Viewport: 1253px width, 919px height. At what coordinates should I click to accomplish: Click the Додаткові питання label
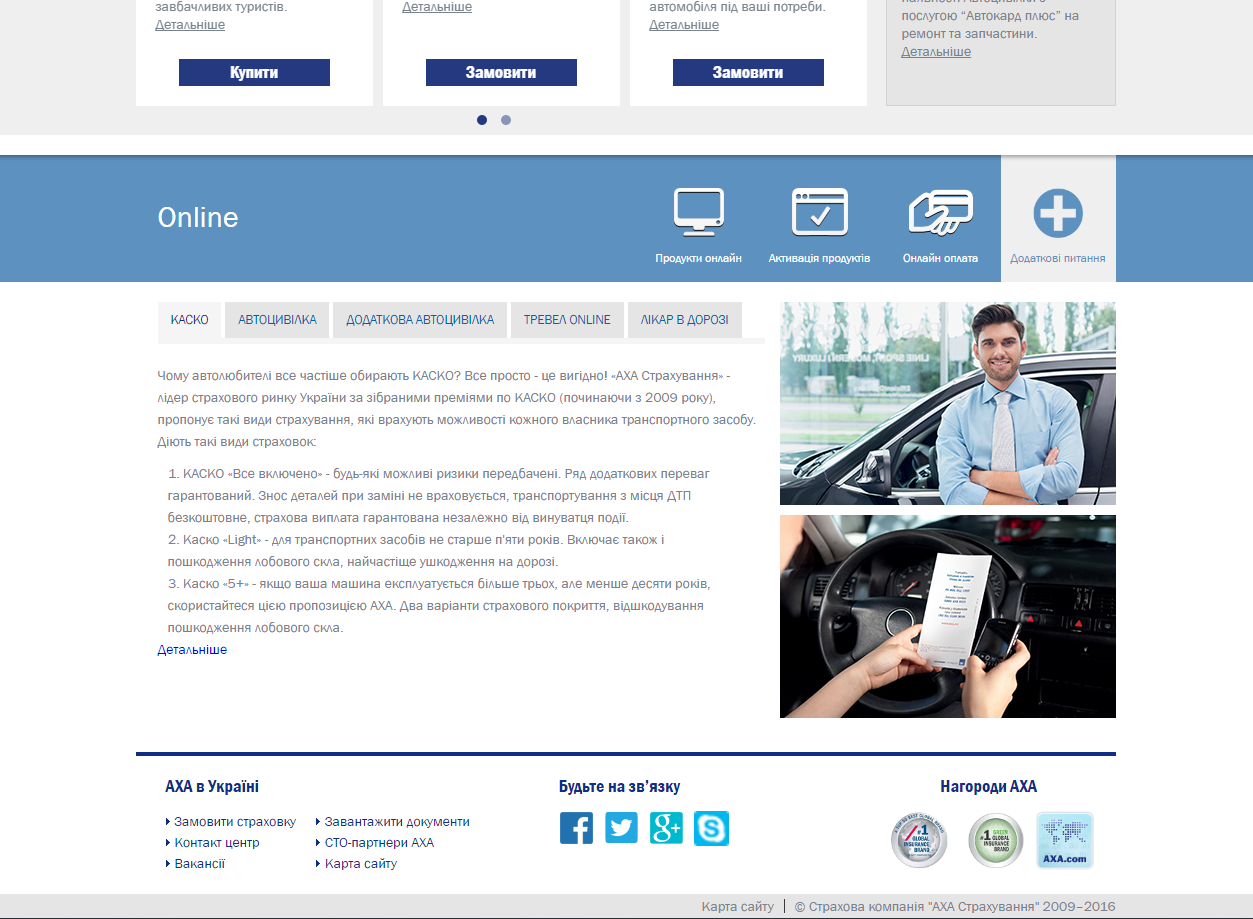(1058, 258)
